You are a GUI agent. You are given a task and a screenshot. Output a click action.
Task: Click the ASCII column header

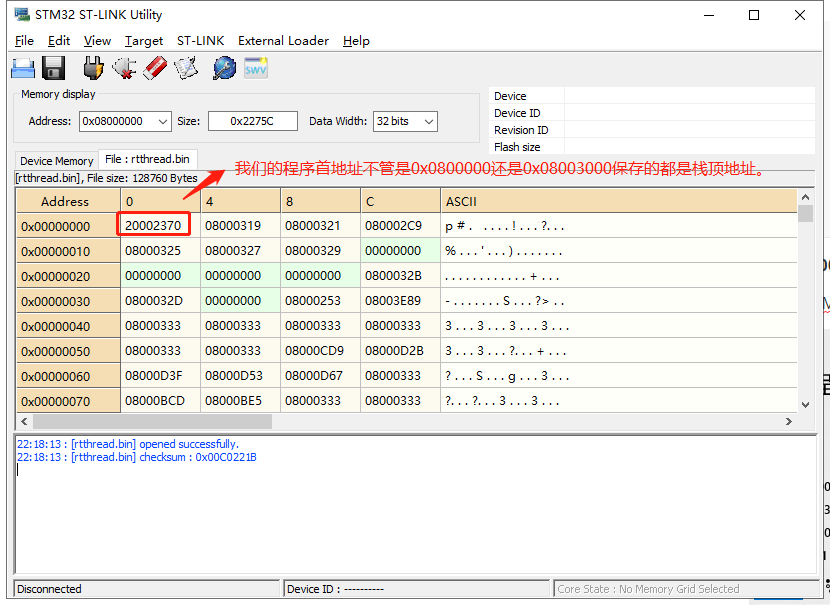pos(461,201)
